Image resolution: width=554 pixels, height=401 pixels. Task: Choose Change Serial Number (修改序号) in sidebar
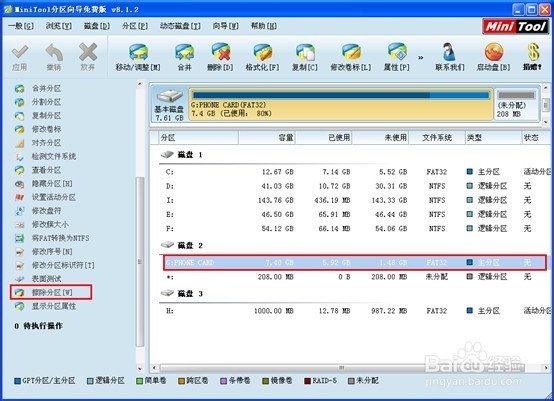pyautogui.click(x=52, y=252)
